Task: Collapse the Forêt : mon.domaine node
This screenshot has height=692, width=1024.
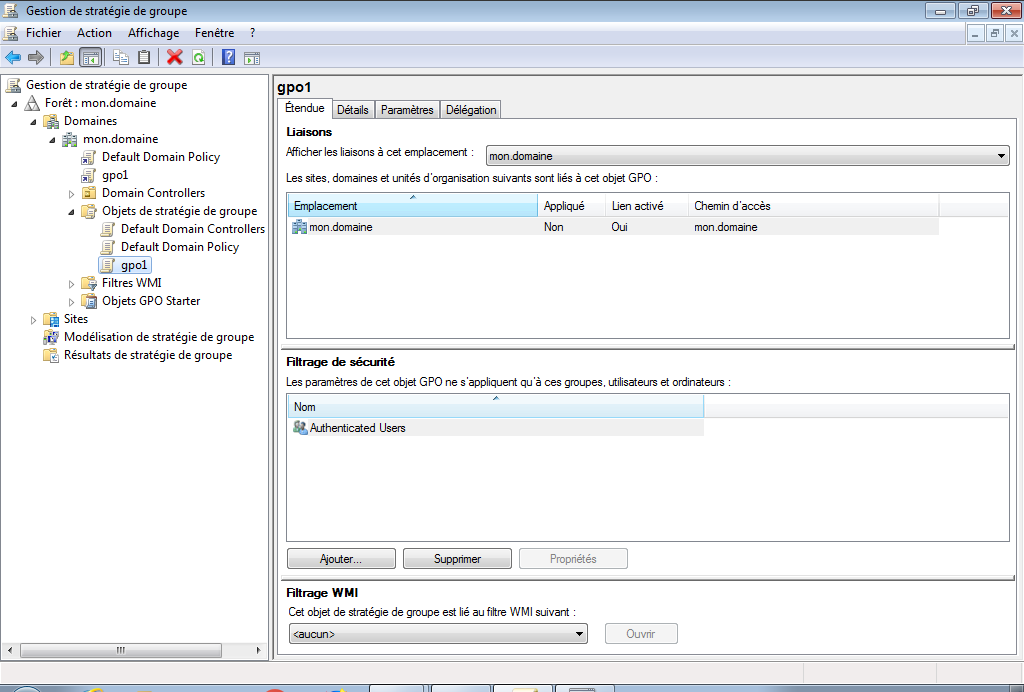Action: 14,104
